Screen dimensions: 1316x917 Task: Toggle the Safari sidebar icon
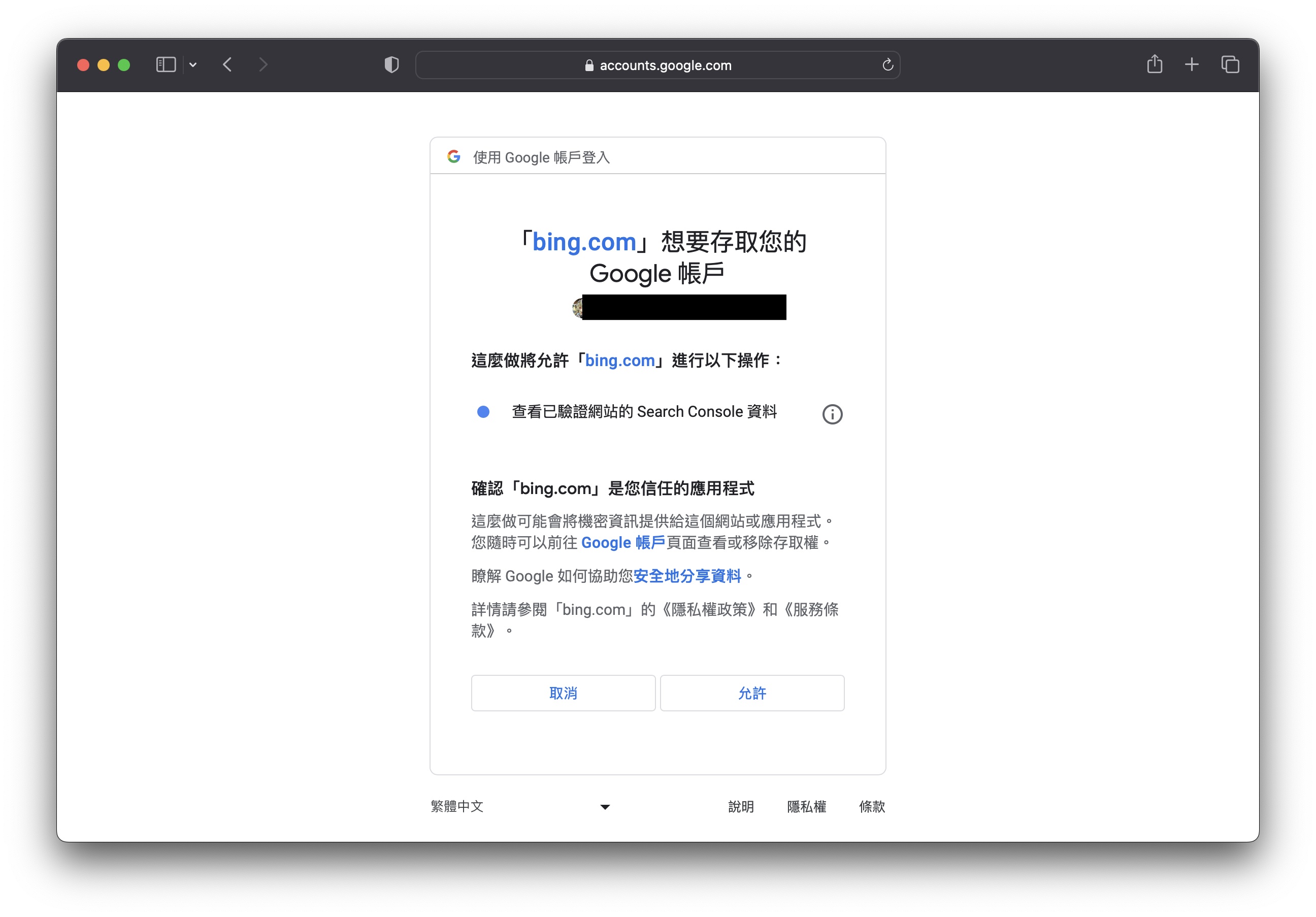pos(166,65)
